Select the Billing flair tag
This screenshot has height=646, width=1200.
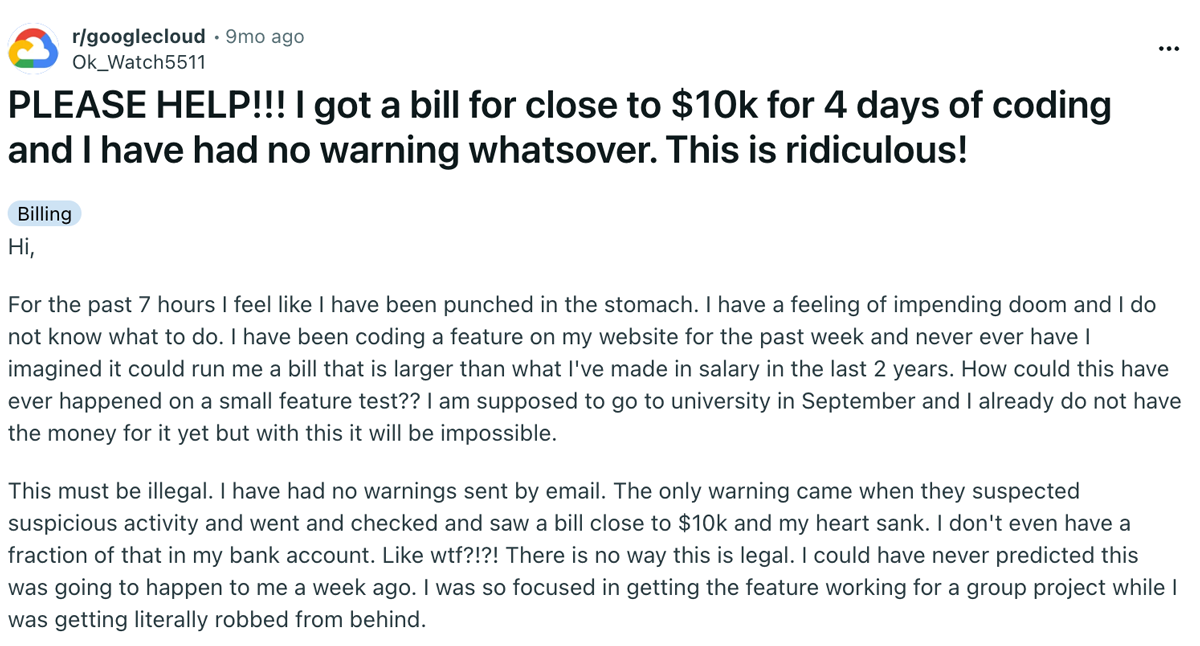pos(45,214)
